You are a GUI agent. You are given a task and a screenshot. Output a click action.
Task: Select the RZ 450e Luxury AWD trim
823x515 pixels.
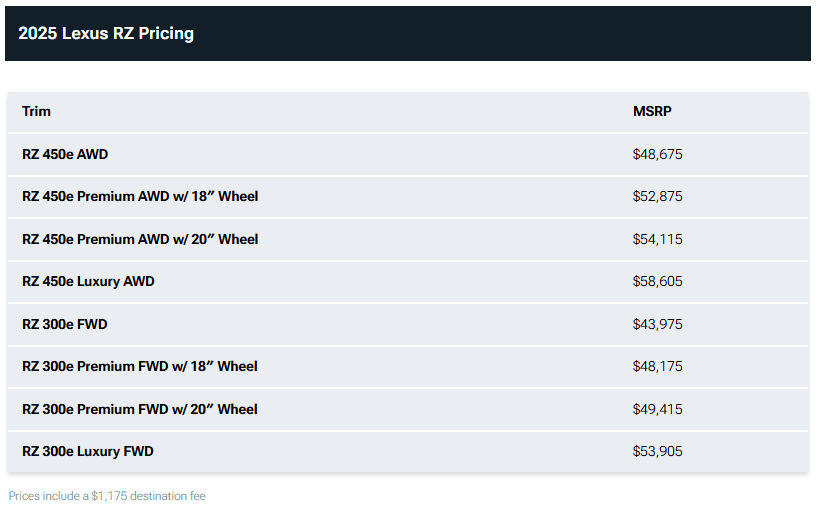88,281
